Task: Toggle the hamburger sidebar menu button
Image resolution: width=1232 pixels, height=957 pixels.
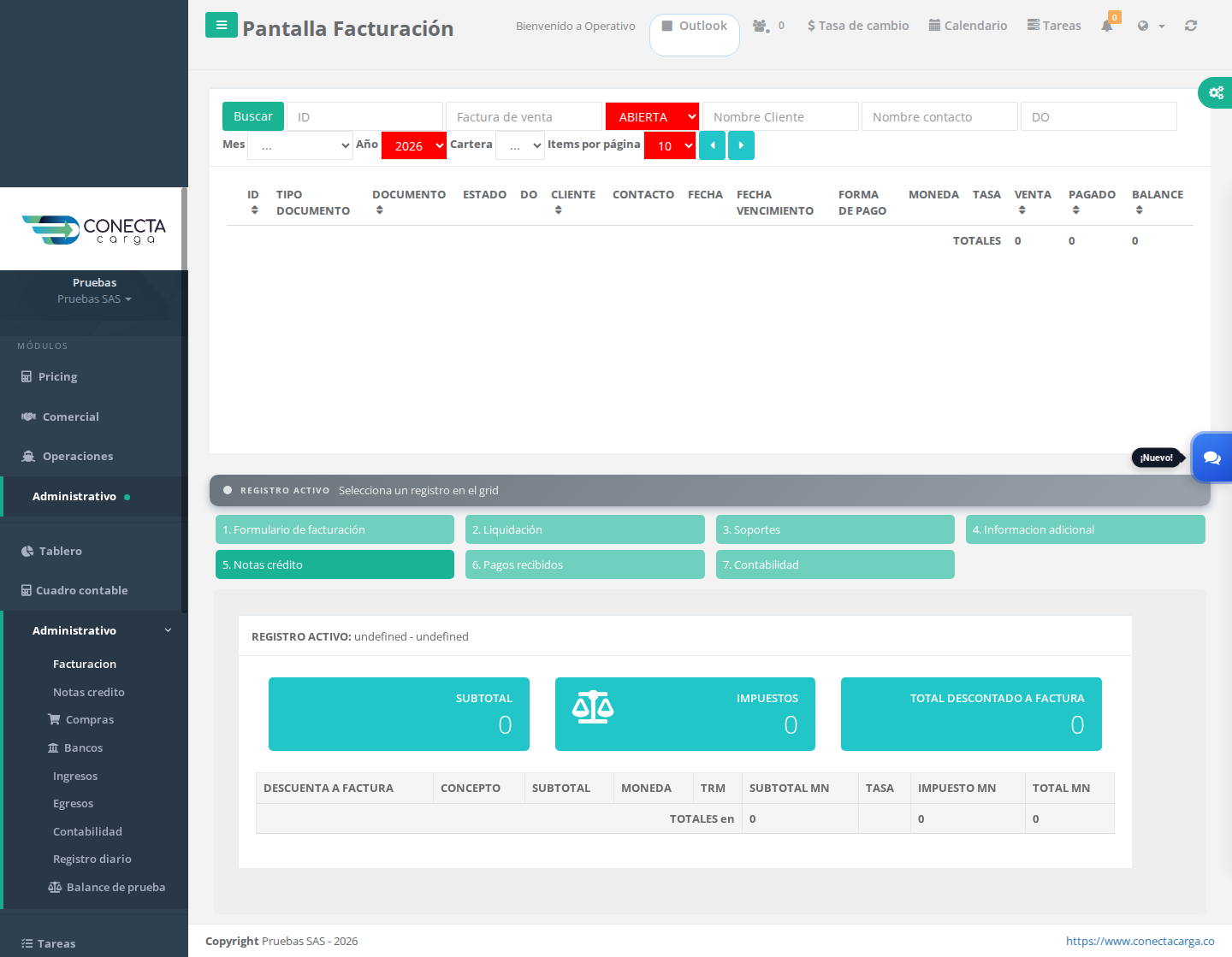Action: pyautogui.click(x=222, y=26)
